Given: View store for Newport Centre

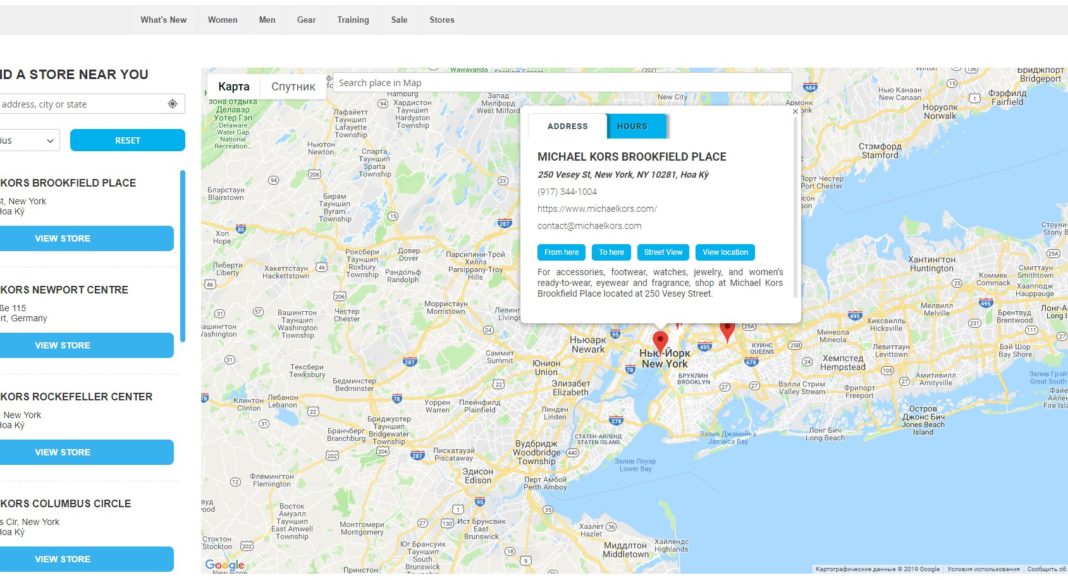Looking at the screenshot, I should pyautogui.click(x=86, y=345).
